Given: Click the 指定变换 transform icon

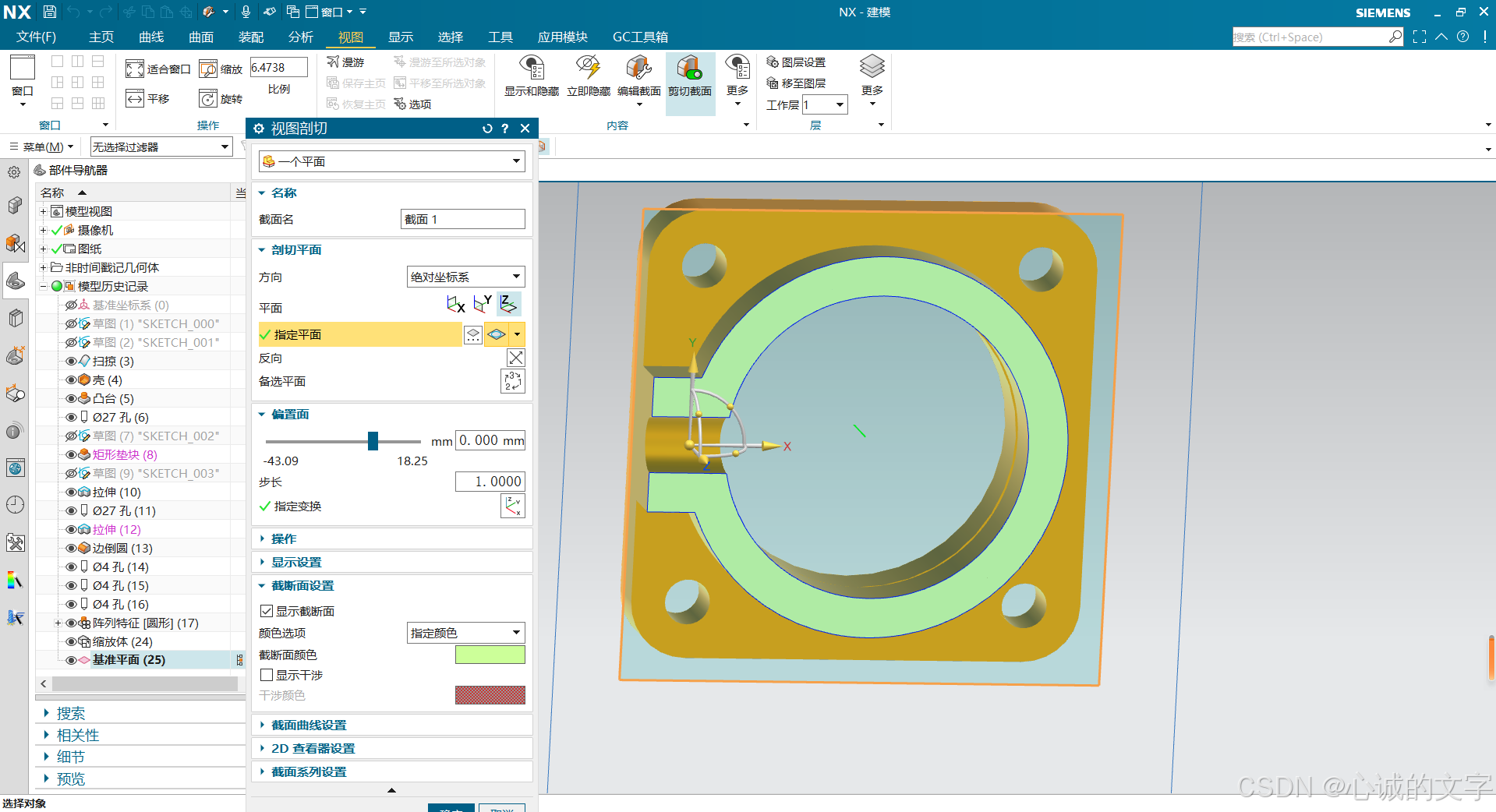Looking at the screenshot, I should pos(512,506).
